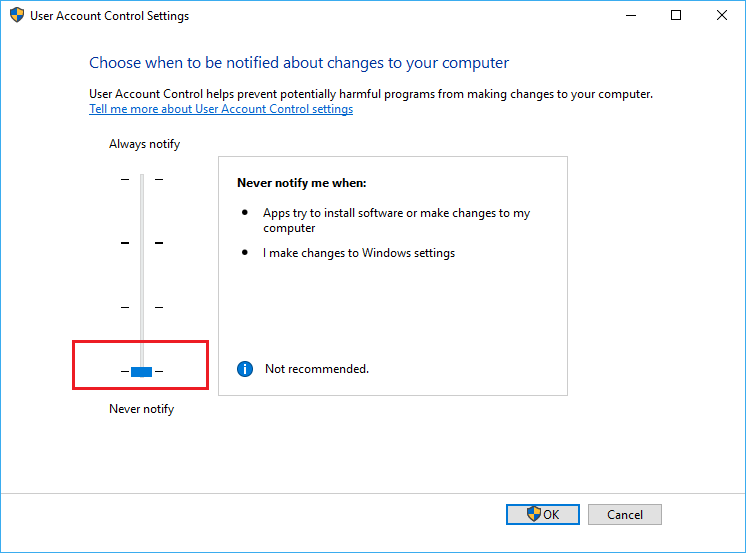Minimize the User Account Control Settings window
Image resolution: width=746 pixels, height=553 pixels.
tap(631, 16)
